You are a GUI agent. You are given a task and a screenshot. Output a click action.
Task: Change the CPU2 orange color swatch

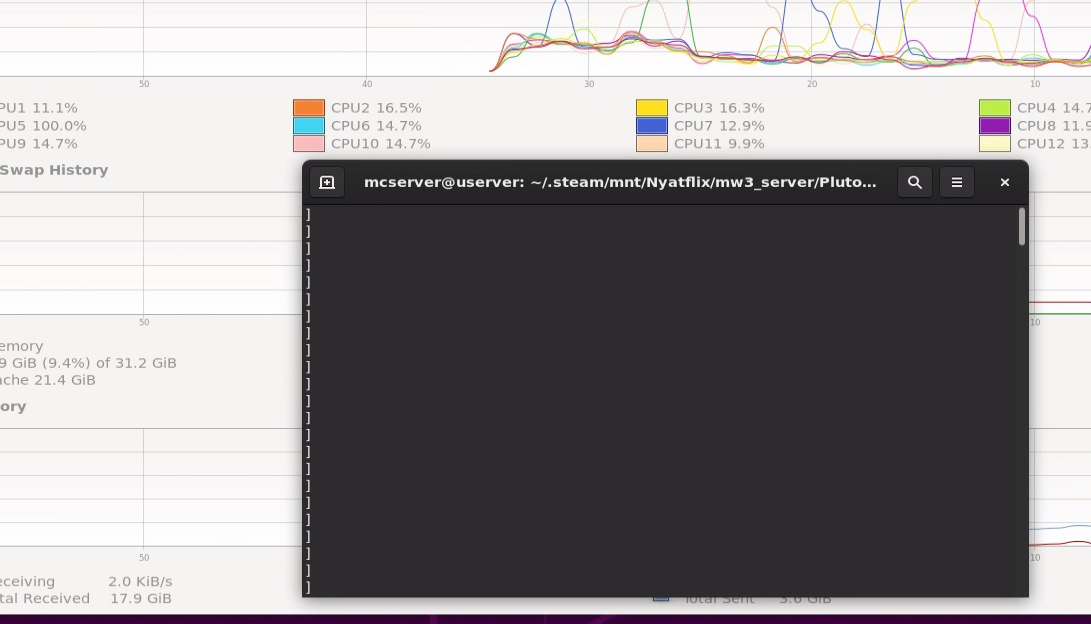(309, 108)
